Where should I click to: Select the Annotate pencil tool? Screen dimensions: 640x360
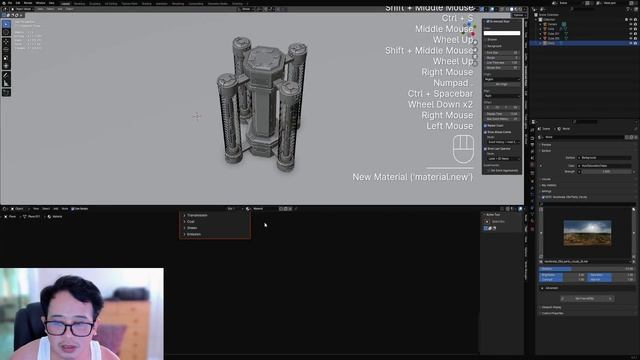click(x=6, y=76)
